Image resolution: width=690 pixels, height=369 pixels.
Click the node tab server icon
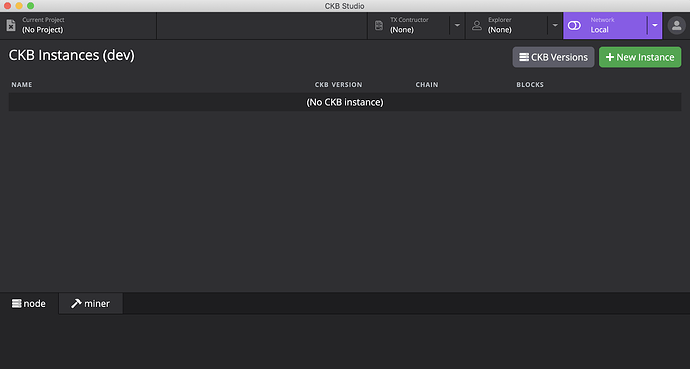[17, 303]
